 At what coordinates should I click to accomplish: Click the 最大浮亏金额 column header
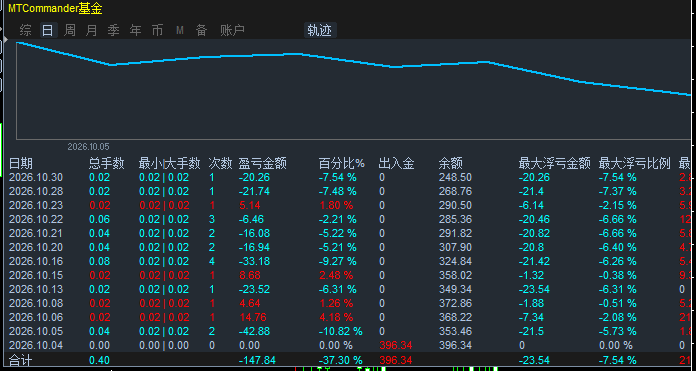(x=554, y=163)
